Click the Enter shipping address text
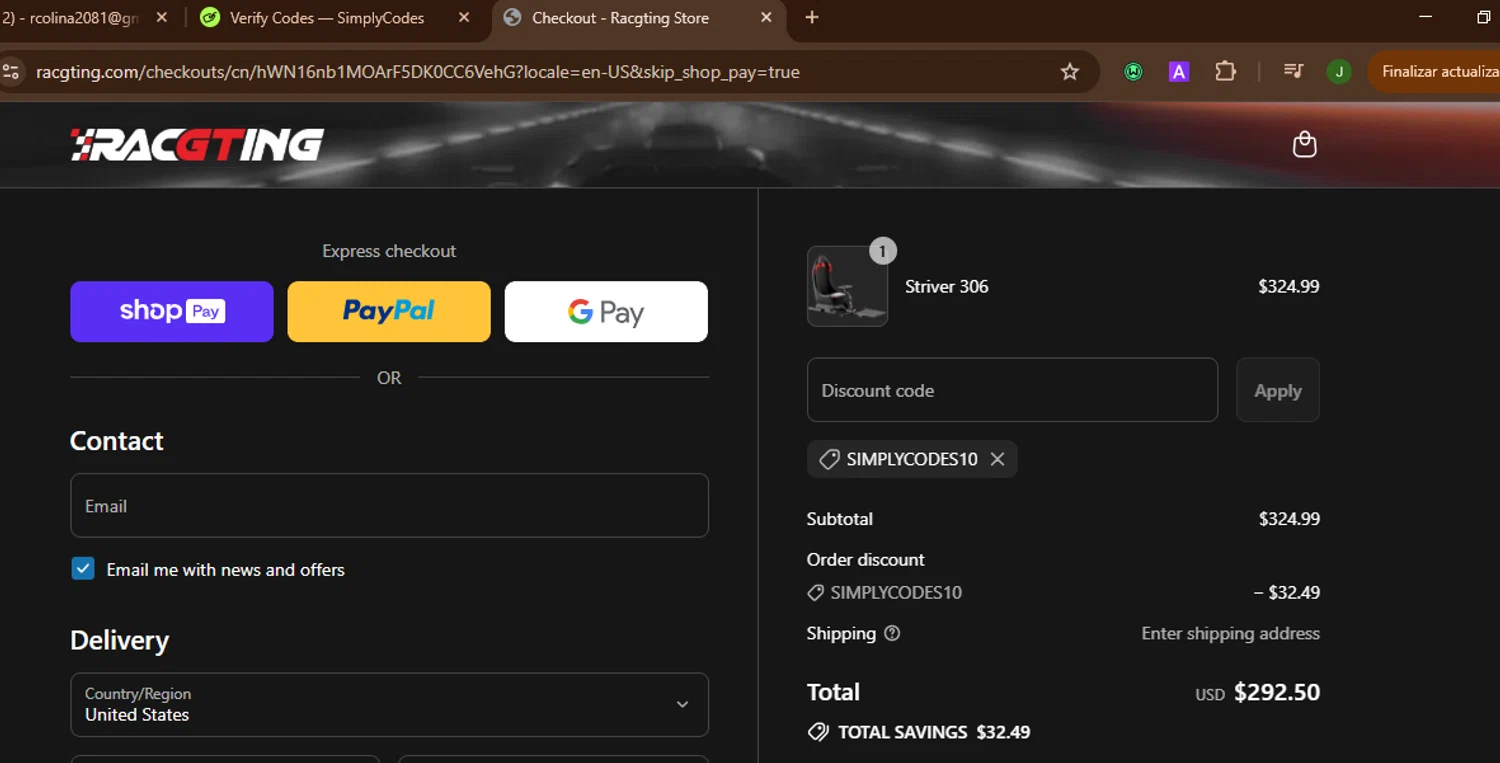This screenshot has height=763, width=1500. point(1230,633)
